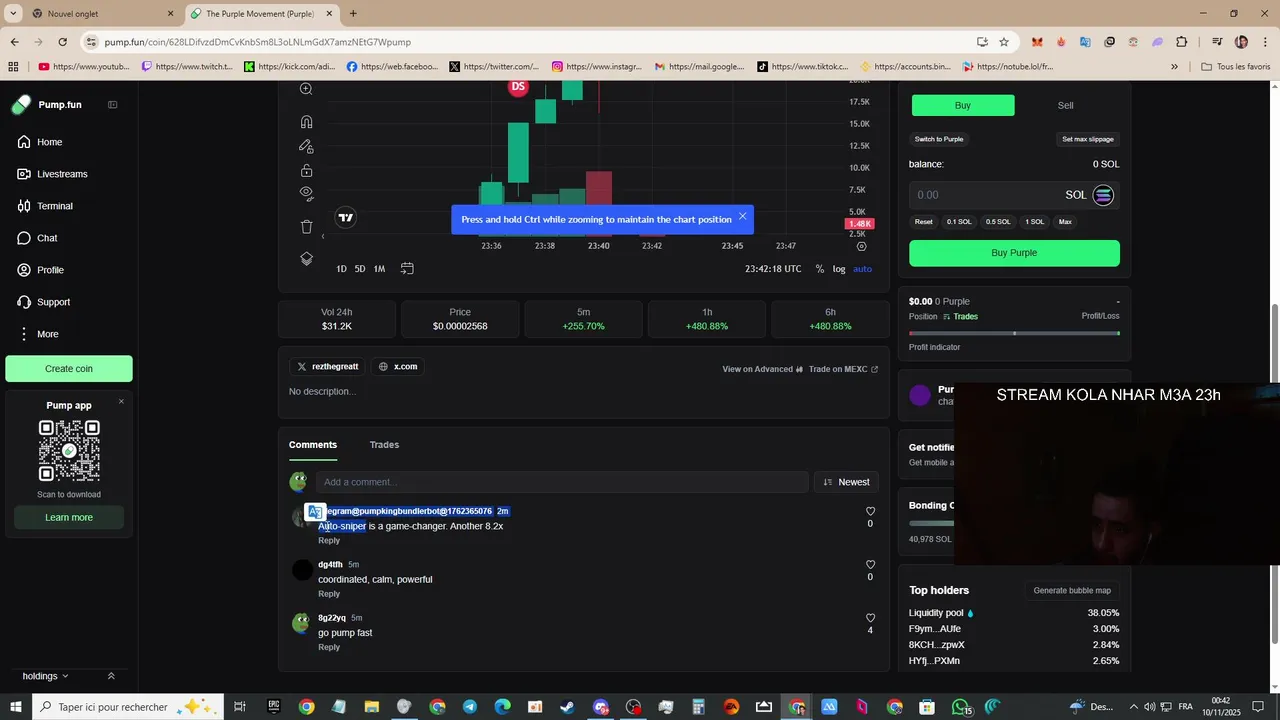Choose the 0.1 SOL preset amount
Viewport: 1280px width, 720px height.
tap(959, 222)
